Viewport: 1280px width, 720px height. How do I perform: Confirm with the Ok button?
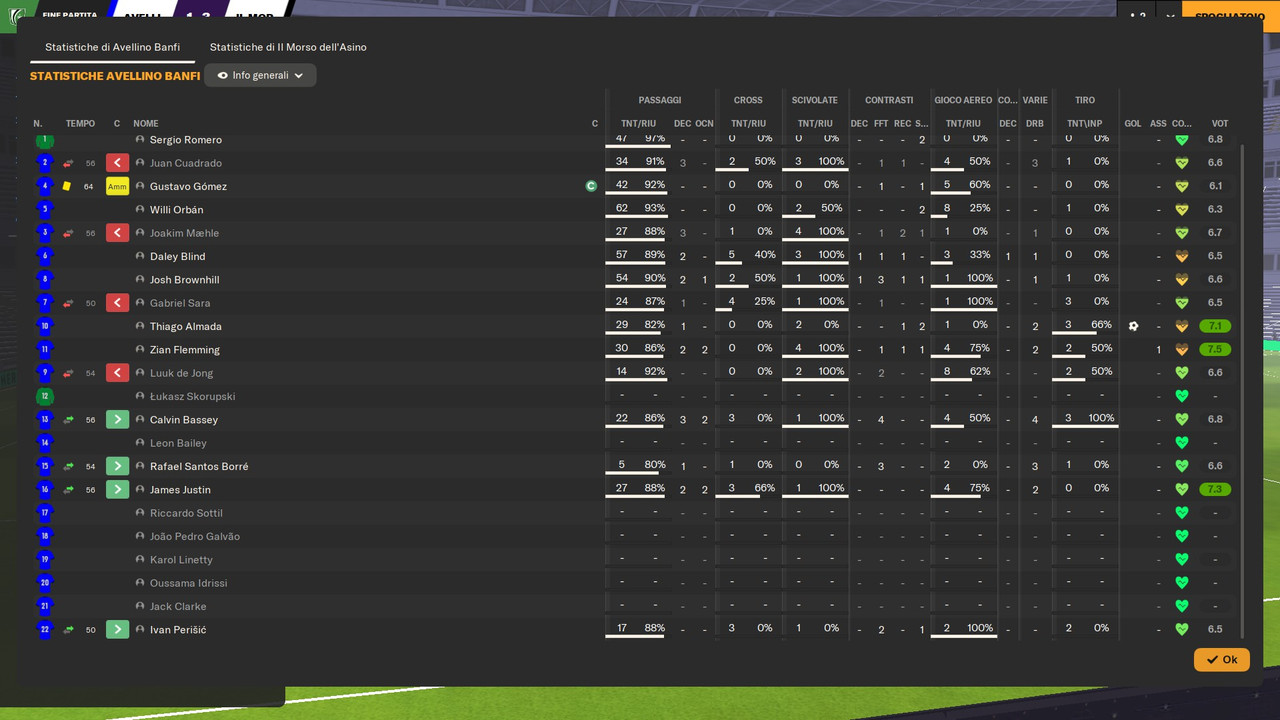[1221, 660]
